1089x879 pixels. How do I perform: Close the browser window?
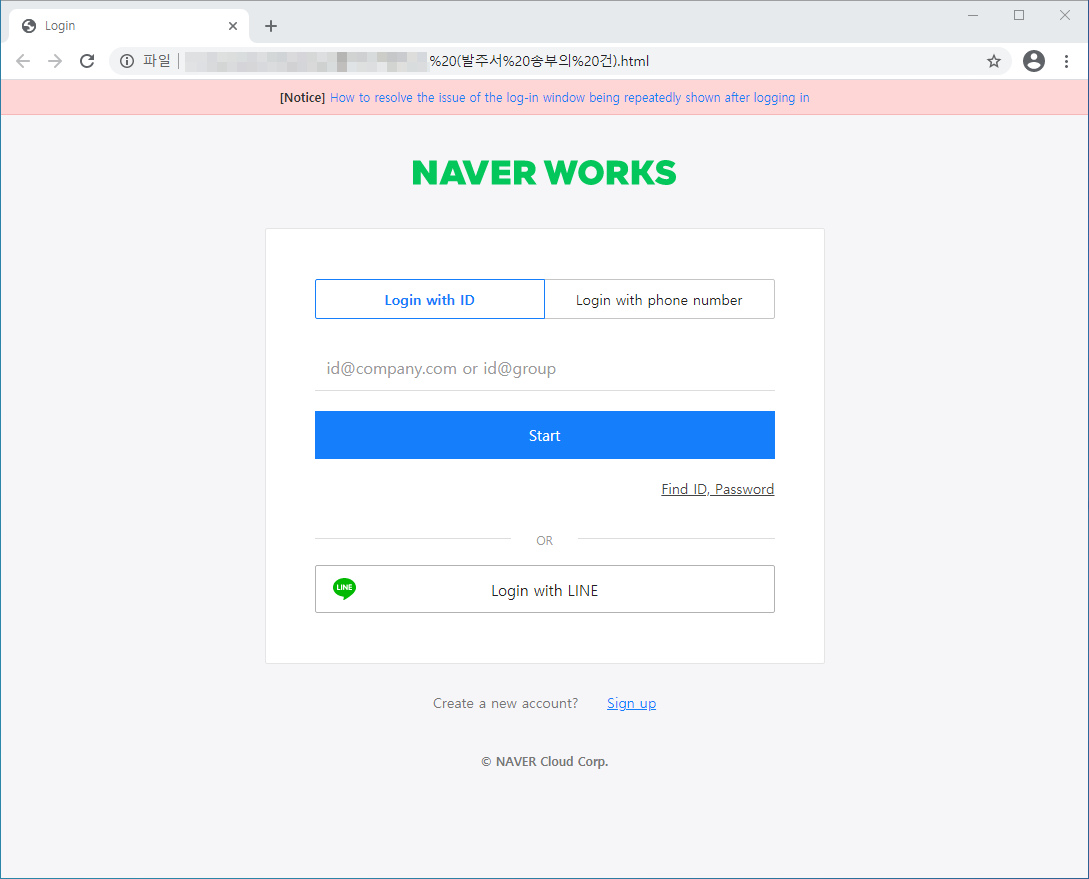1065,15
